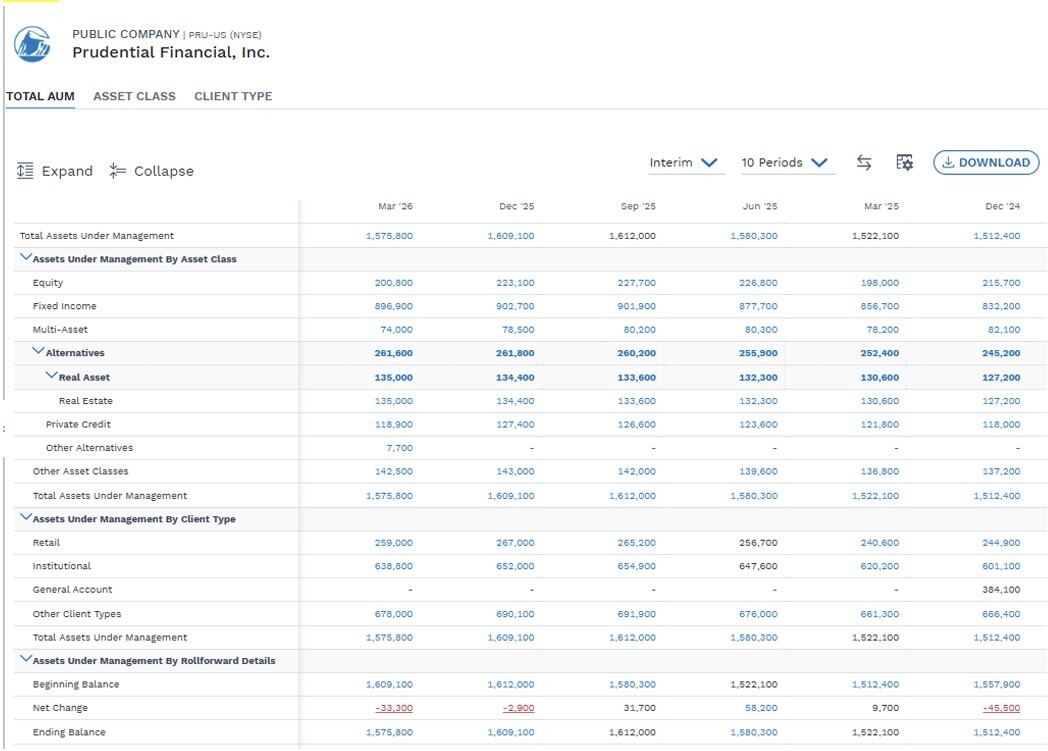
Task: Switch to the CLIENT TYPE tab
Action: point(233,96)
